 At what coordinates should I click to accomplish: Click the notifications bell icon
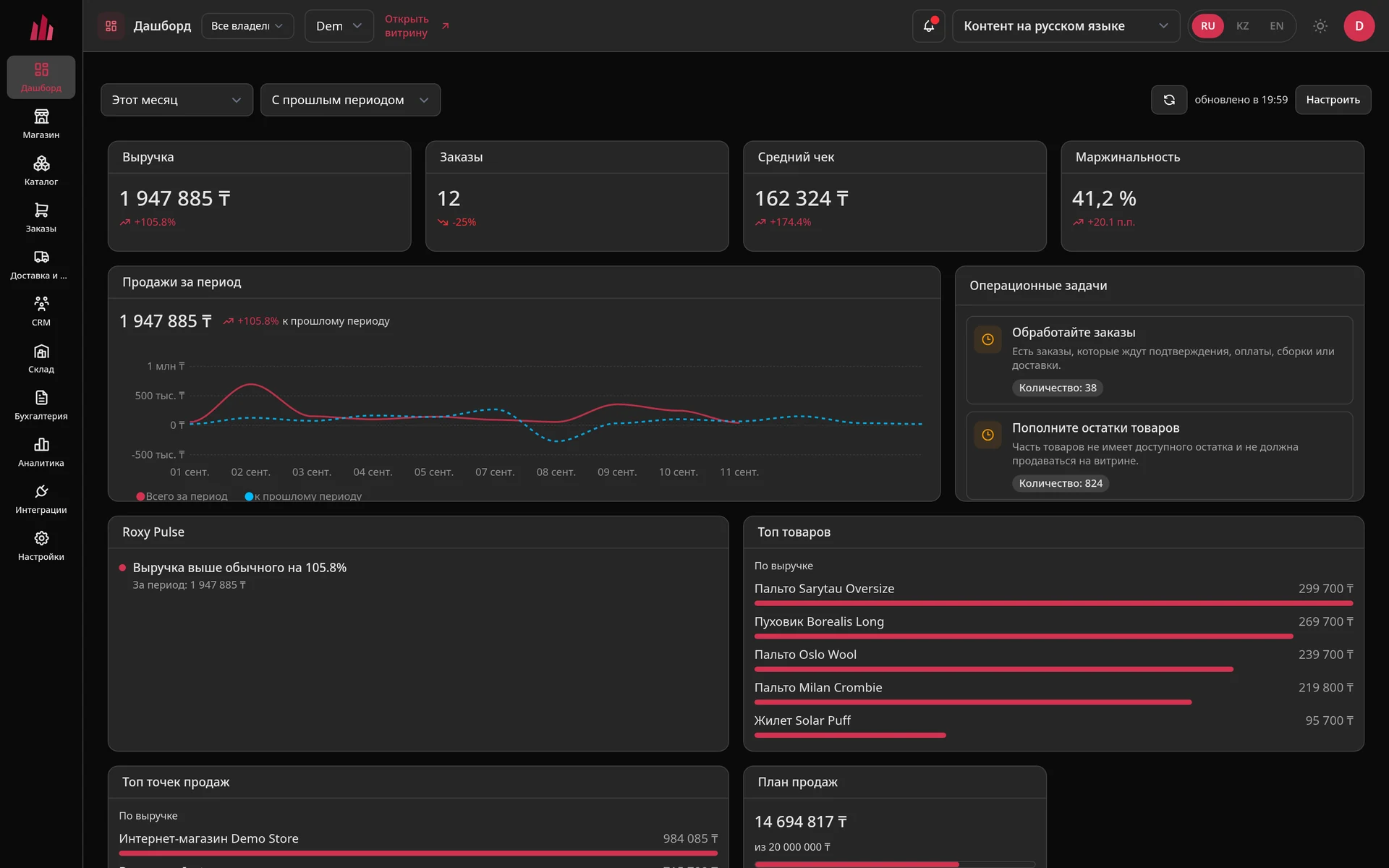929,26
